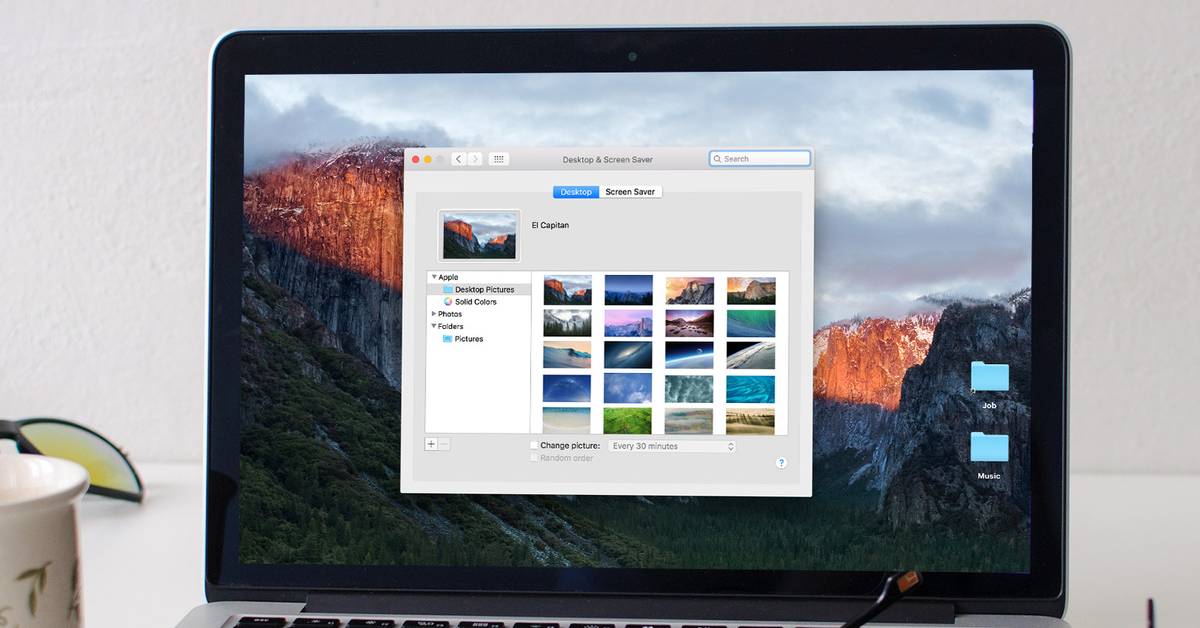Click inside the Search field
The height and width of the screenshot is (628, 1200).
(x=760, y=159)
